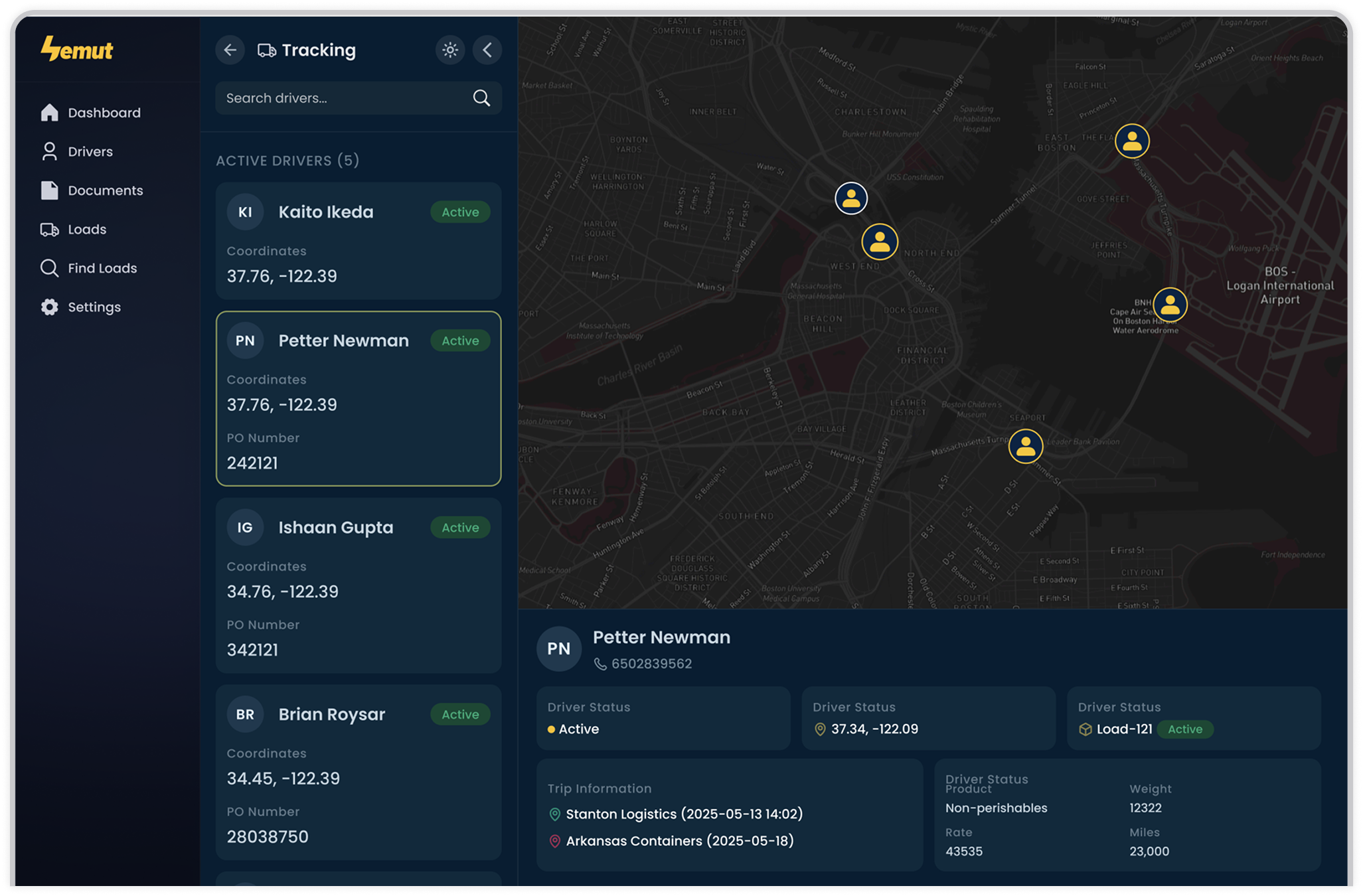Collapse the tracking panel using the chevron

487,50
